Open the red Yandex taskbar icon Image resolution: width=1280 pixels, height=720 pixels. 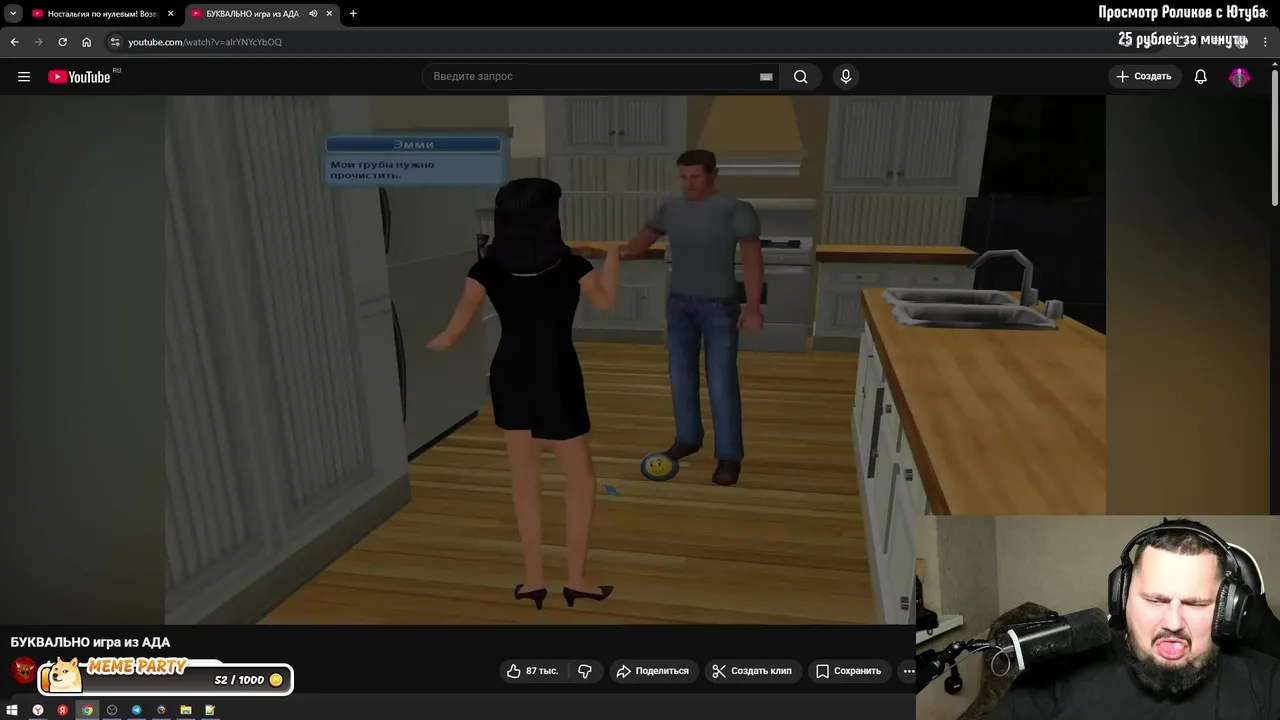[x=62, y=710]
